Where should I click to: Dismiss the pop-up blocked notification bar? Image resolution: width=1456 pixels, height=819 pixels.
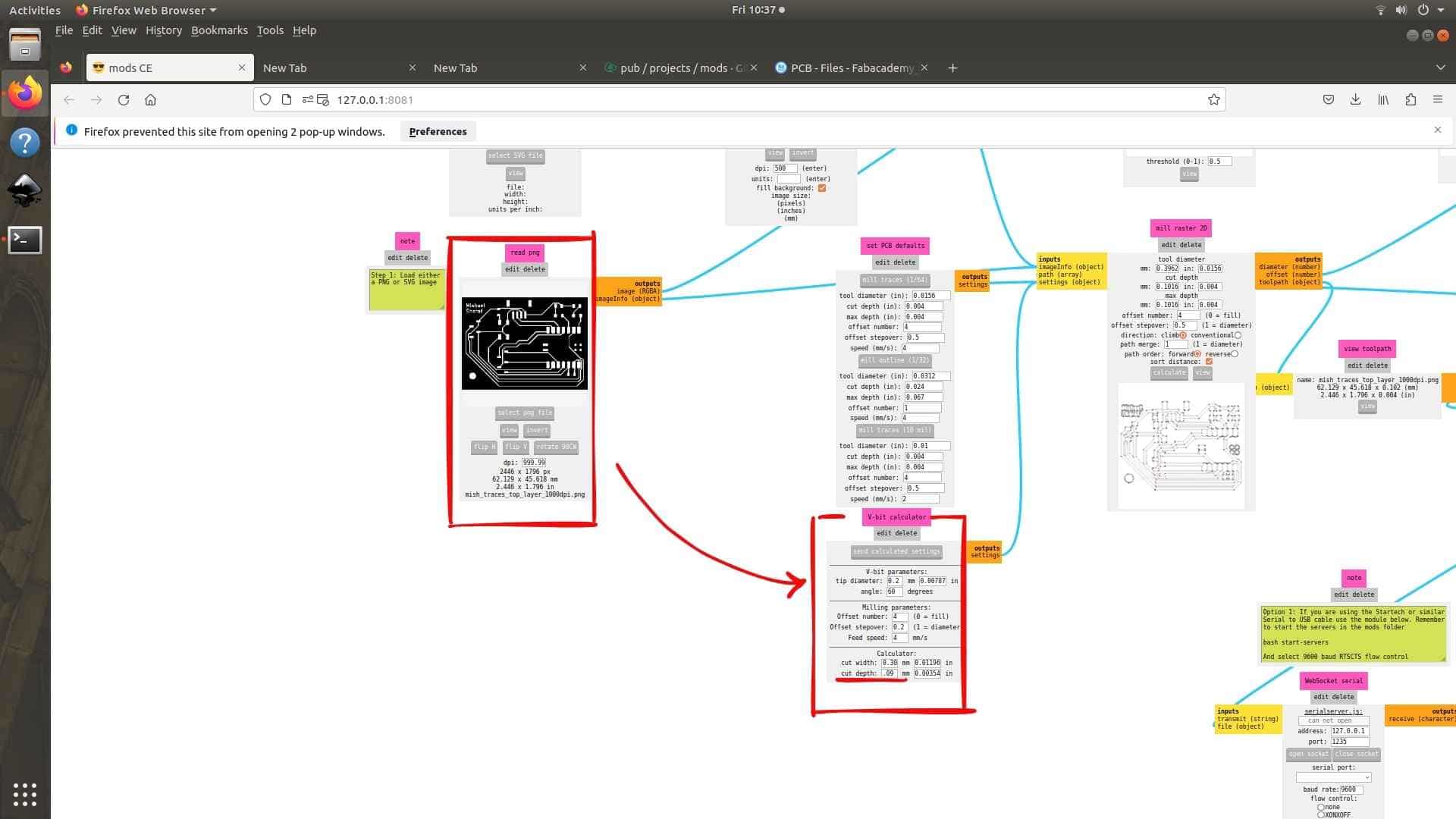[1437, 130]
